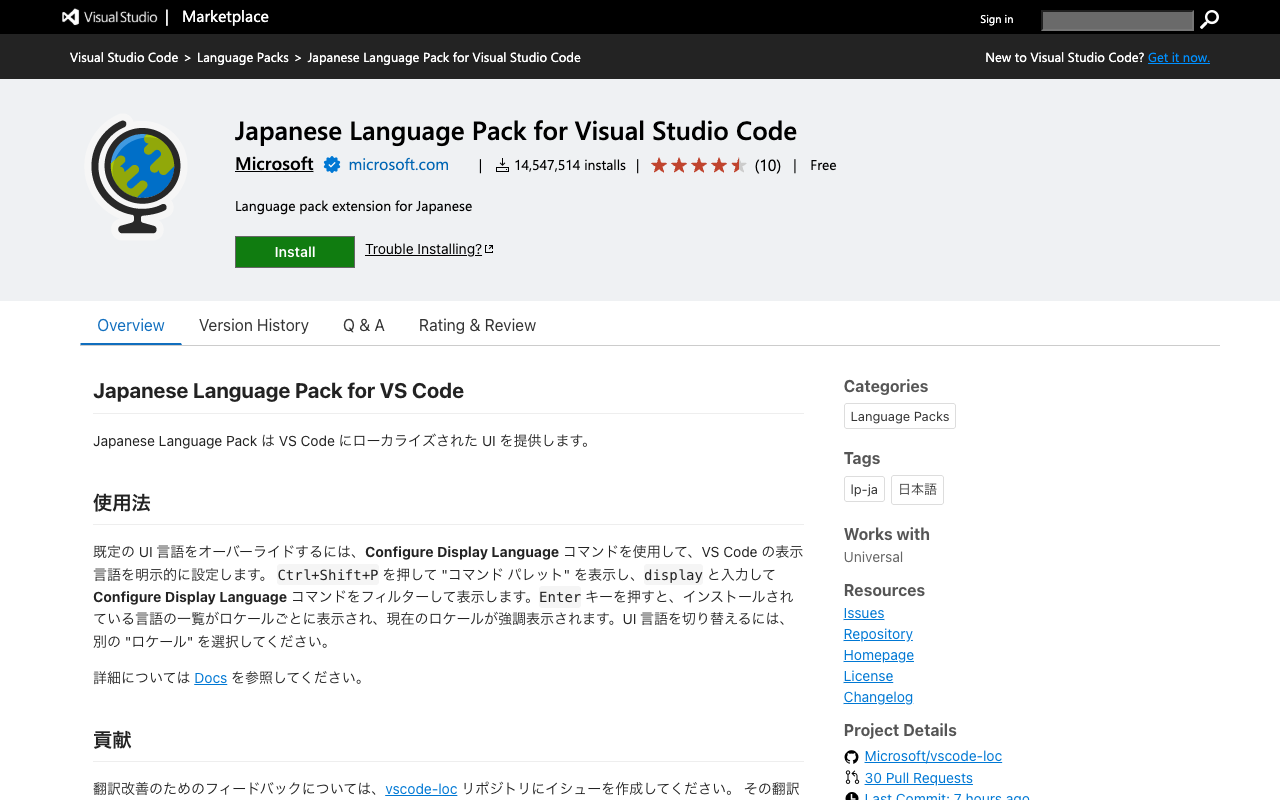
Task: Open the Docs link in the overview
Action: [x=211, y=678]
